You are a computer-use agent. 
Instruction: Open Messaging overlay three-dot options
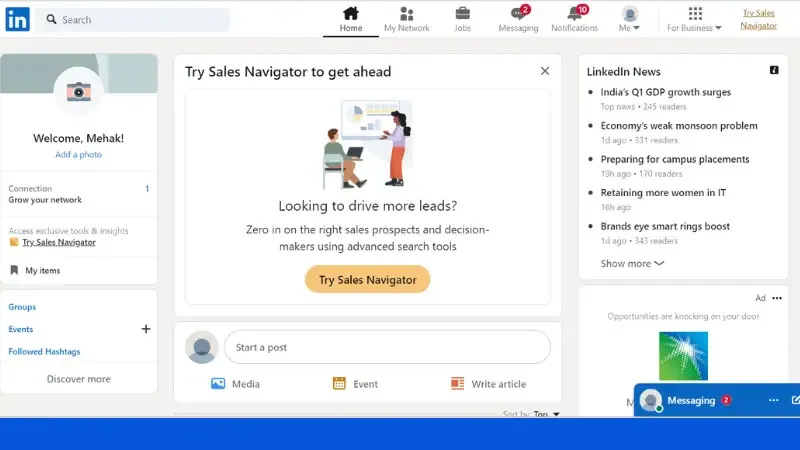tap(773, 400)
